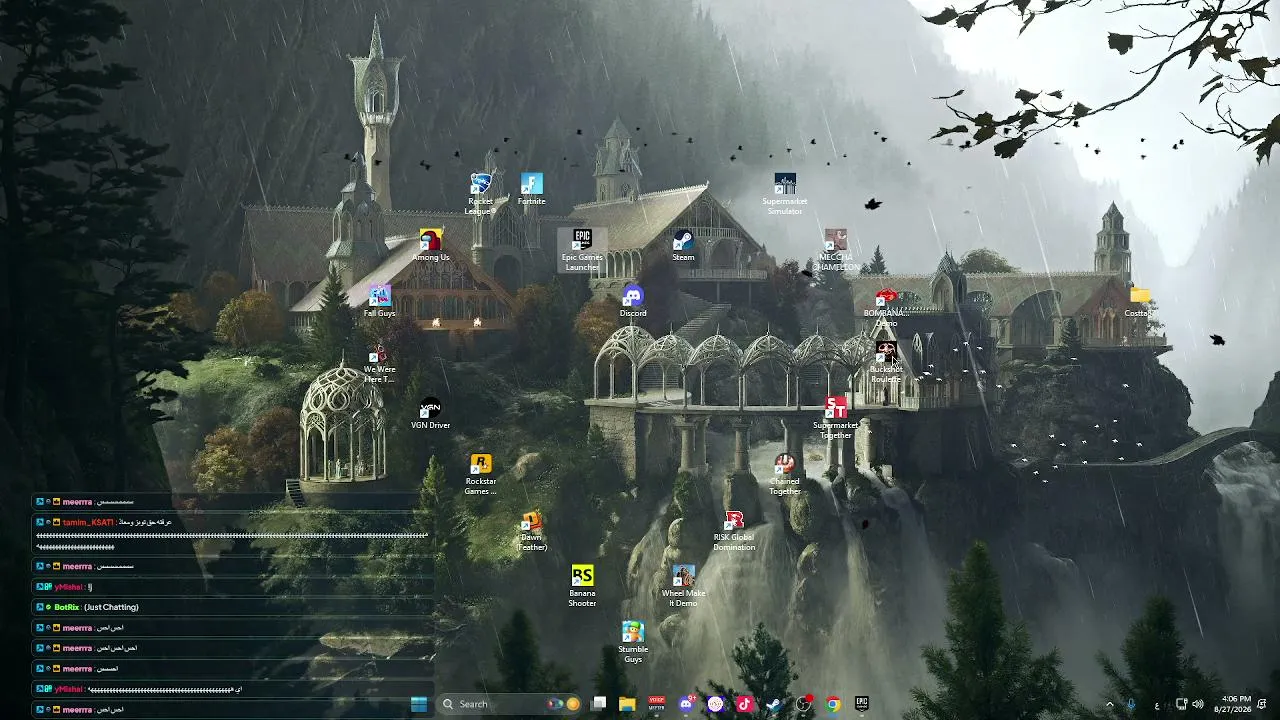The width and height of the screenshot is (1280, 720).
Task: Open the Windows Start menu
Action: [x=419, y=704]
